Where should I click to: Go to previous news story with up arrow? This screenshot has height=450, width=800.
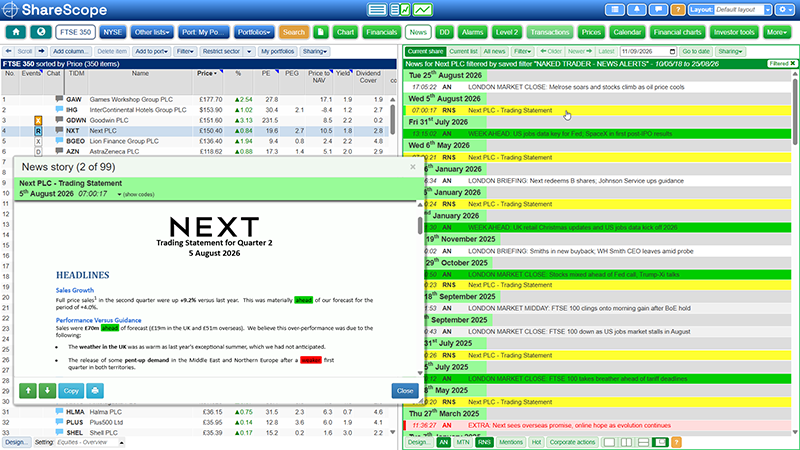[28, 391]
